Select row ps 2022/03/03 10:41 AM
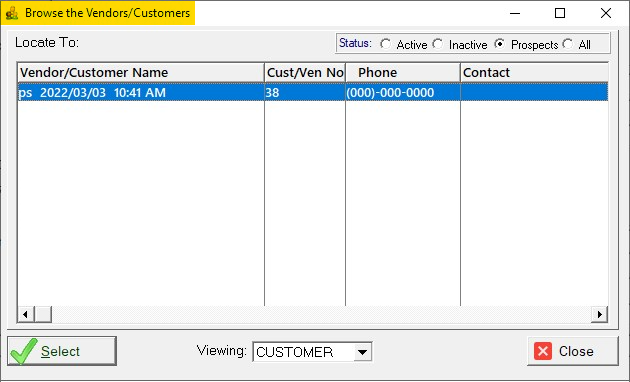This screenshot has height=382, width=630. [313, 92]
